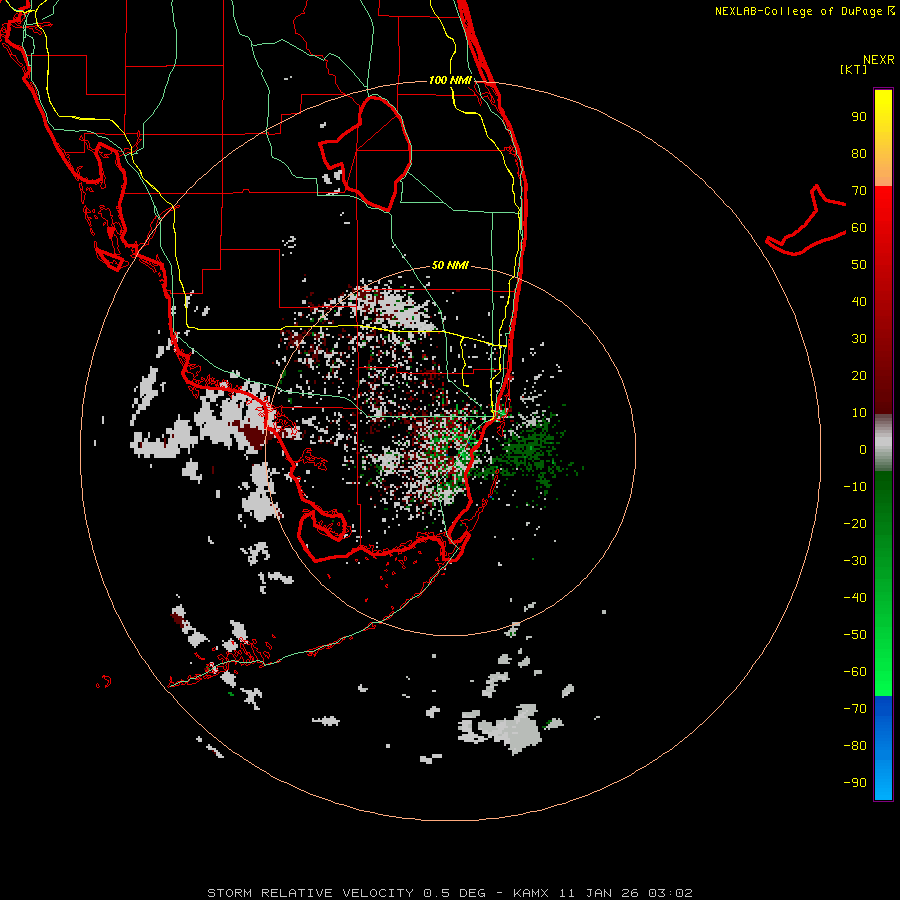Click the 03:02 timestamp in the caption
900x900 pixels.
[x=670, y=893]
